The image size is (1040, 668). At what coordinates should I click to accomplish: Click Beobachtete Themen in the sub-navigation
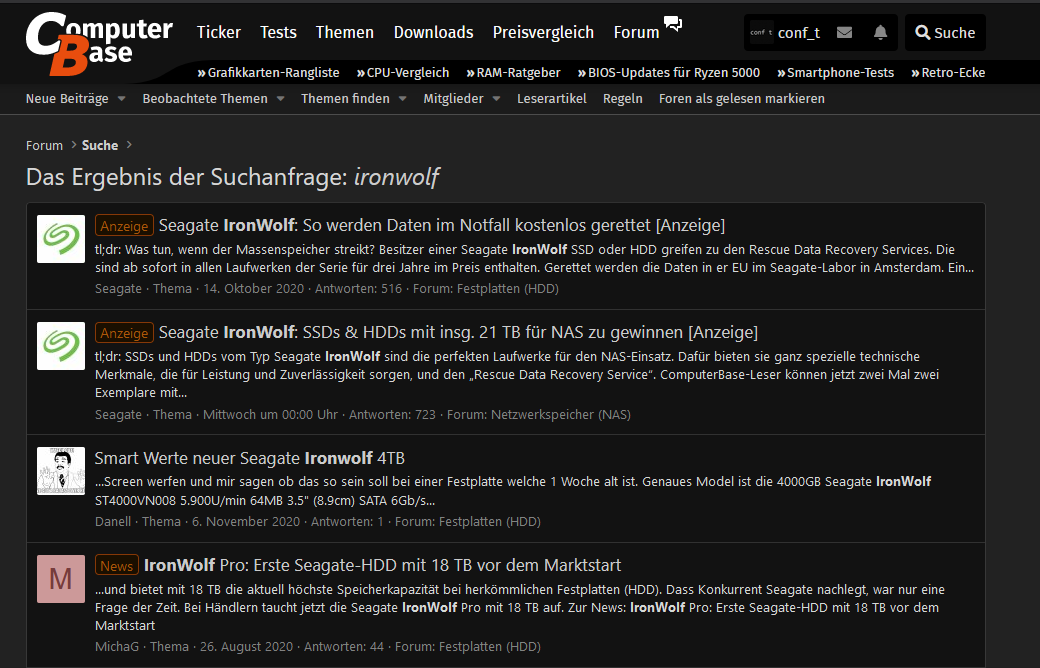coord(205,98)
